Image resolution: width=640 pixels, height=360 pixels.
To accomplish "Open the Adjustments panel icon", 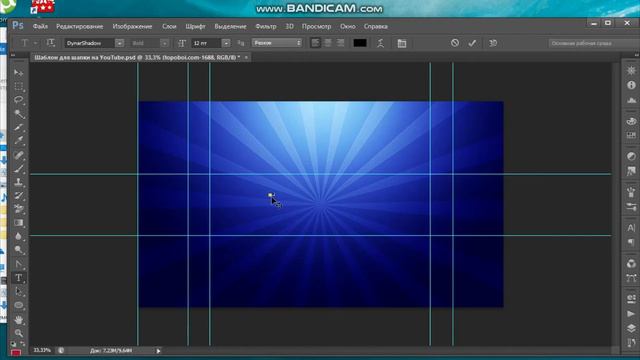I will pos(631,156).
